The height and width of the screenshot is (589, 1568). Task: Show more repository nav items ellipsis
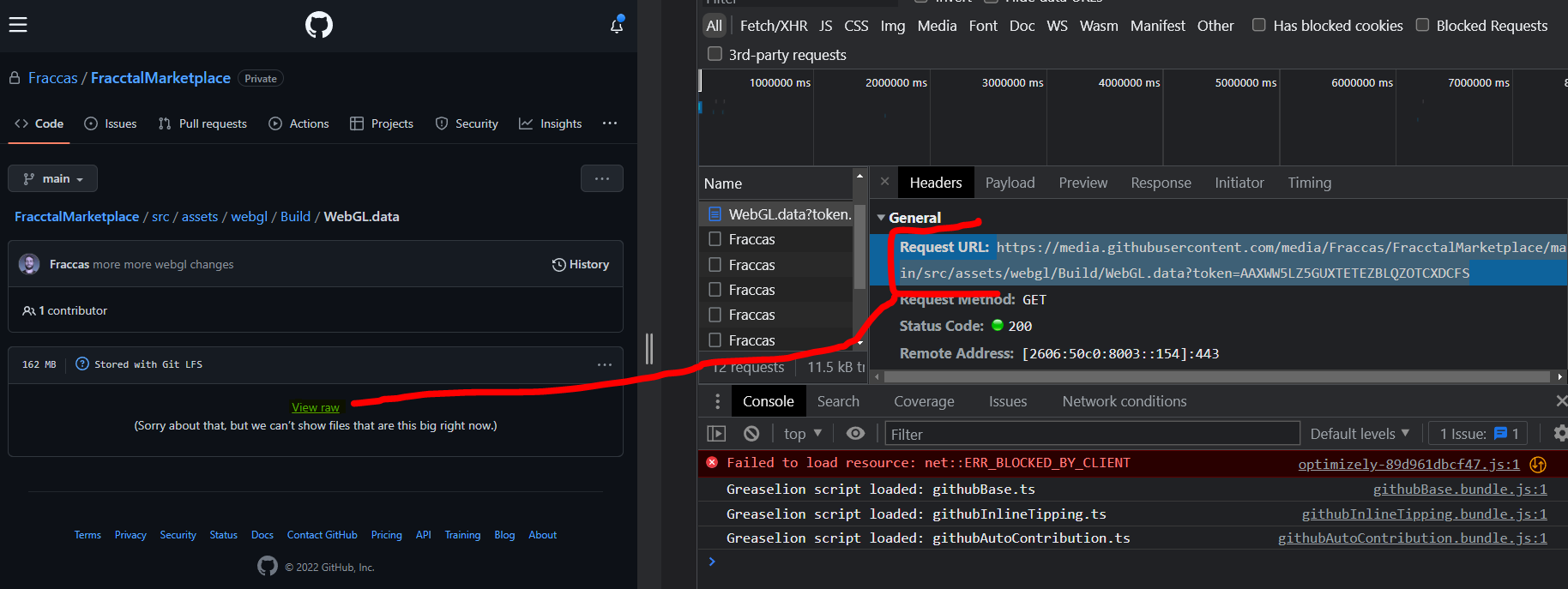click(610, 123)
